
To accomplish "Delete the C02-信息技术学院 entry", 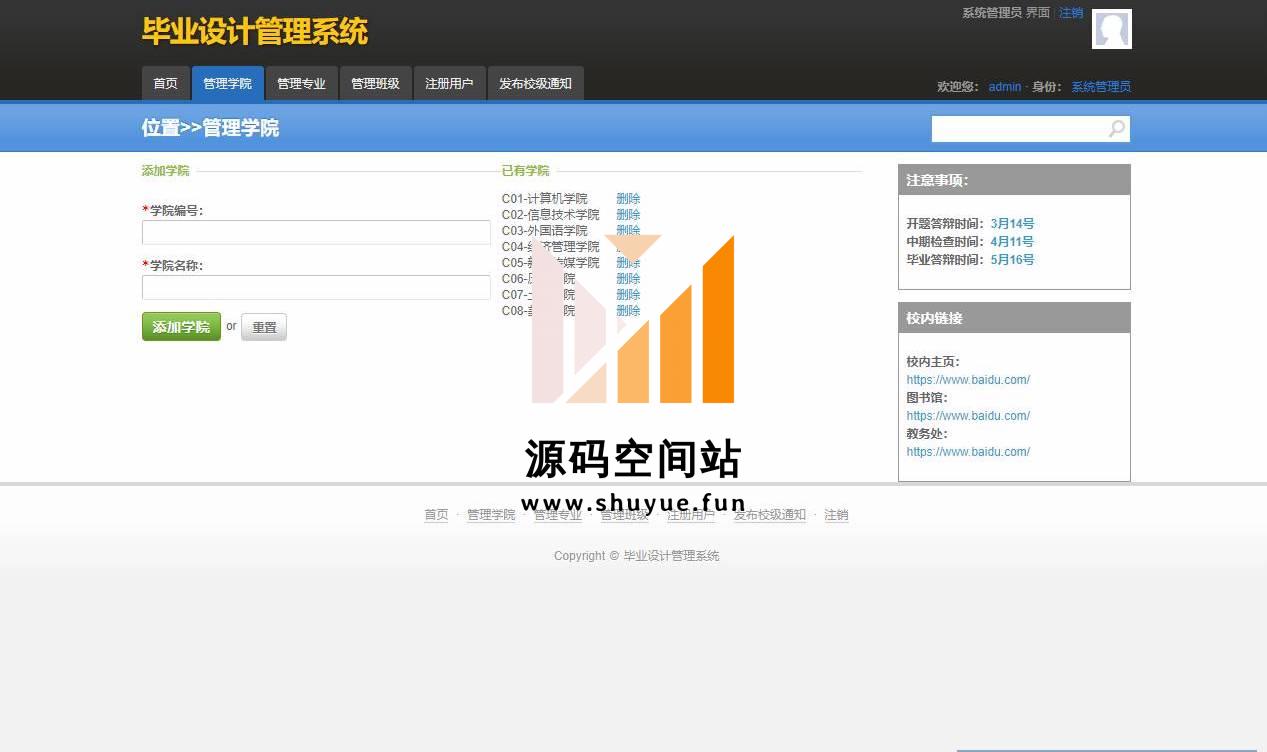I will (x=628, y=215).
